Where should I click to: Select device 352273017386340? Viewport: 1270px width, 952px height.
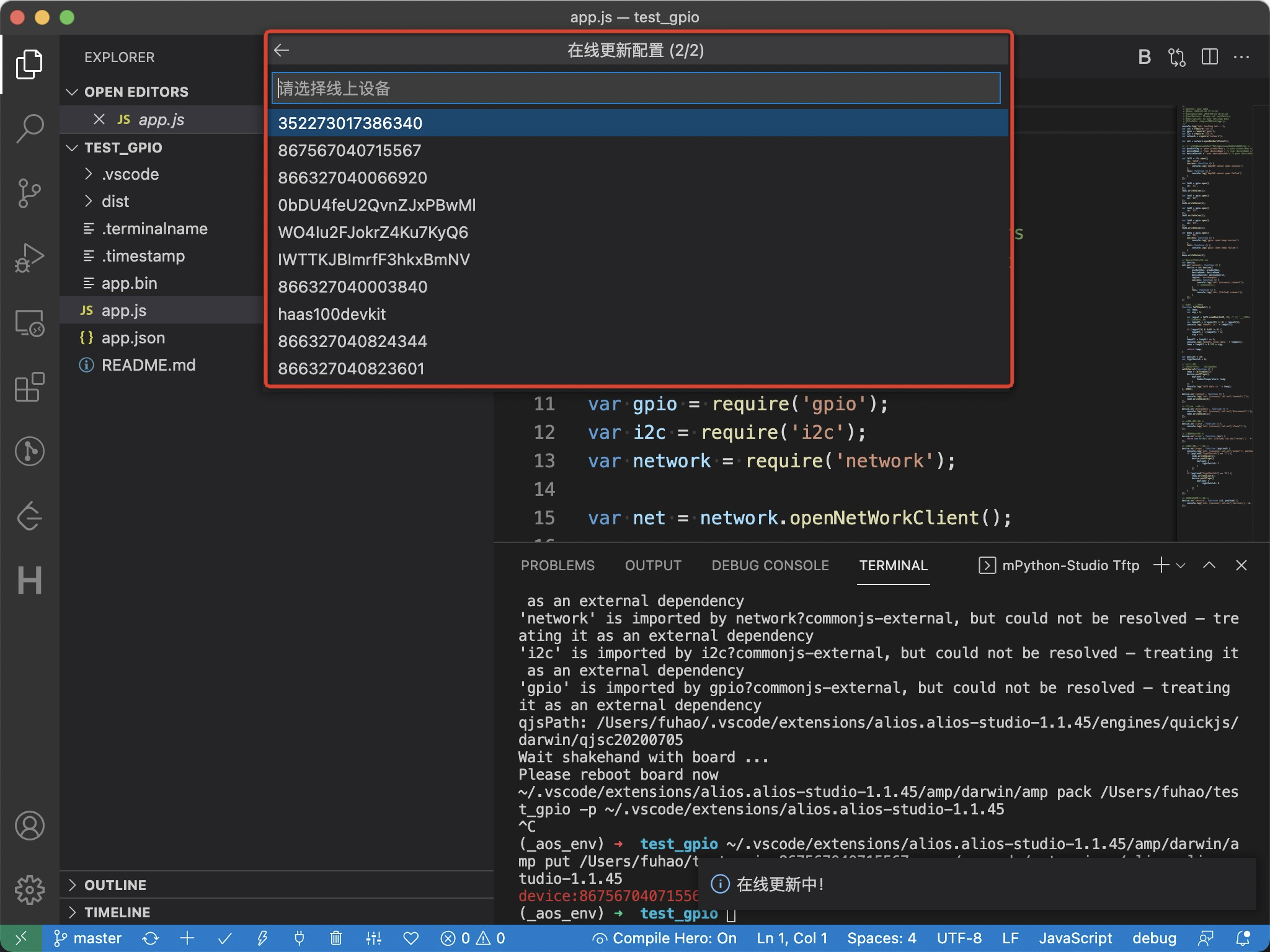click(x=639, y=123)
